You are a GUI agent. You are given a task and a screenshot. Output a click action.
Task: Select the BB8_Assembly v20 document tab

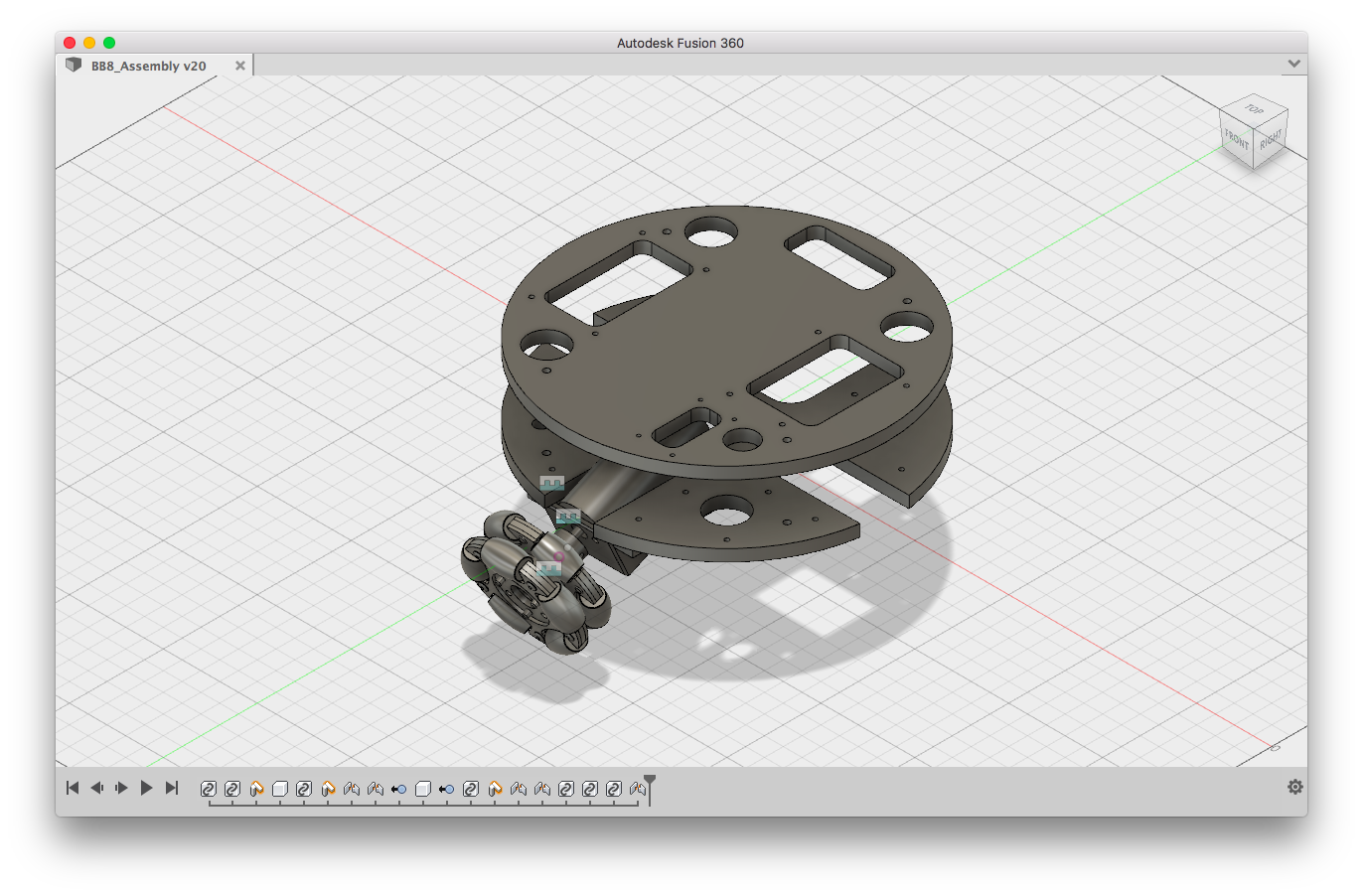tap(155, 66)
